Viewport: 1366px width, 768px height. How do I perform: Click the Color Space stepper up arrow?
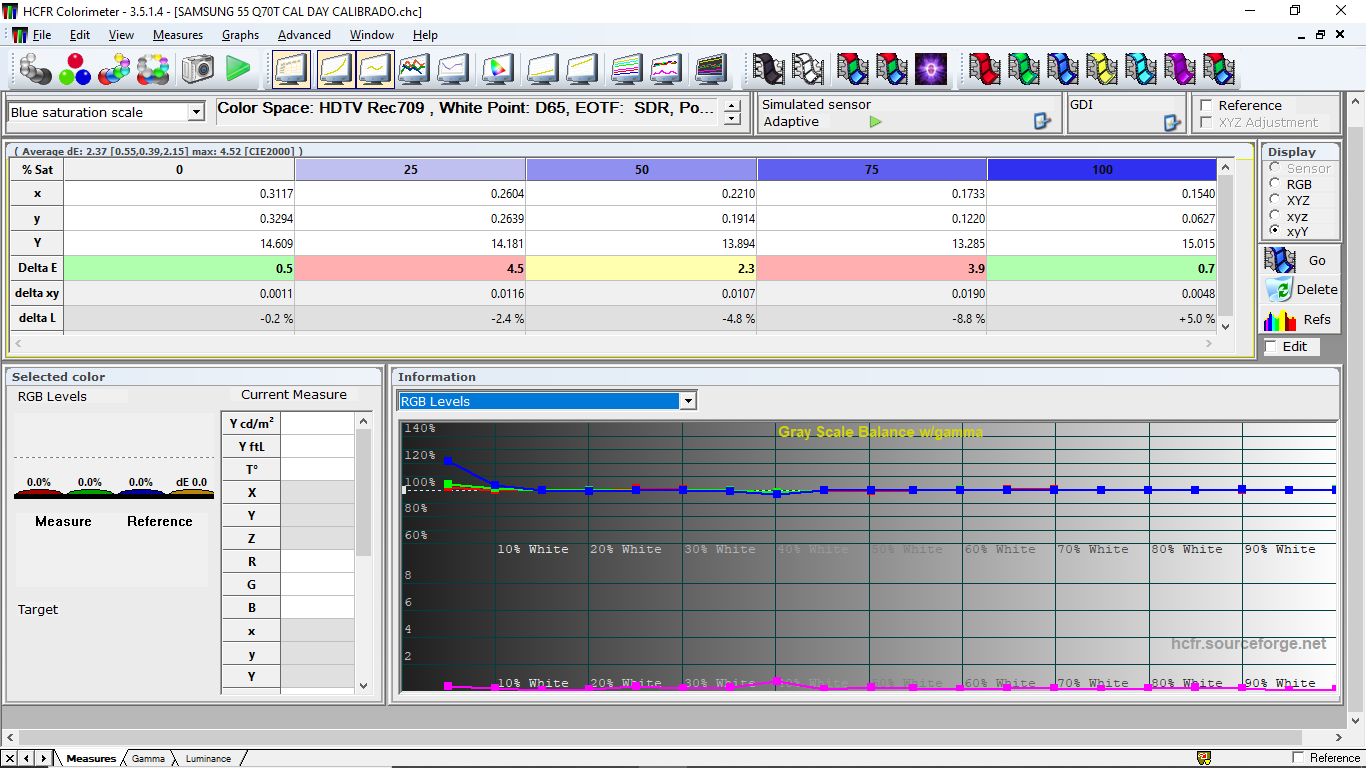[x=733, y=104]
